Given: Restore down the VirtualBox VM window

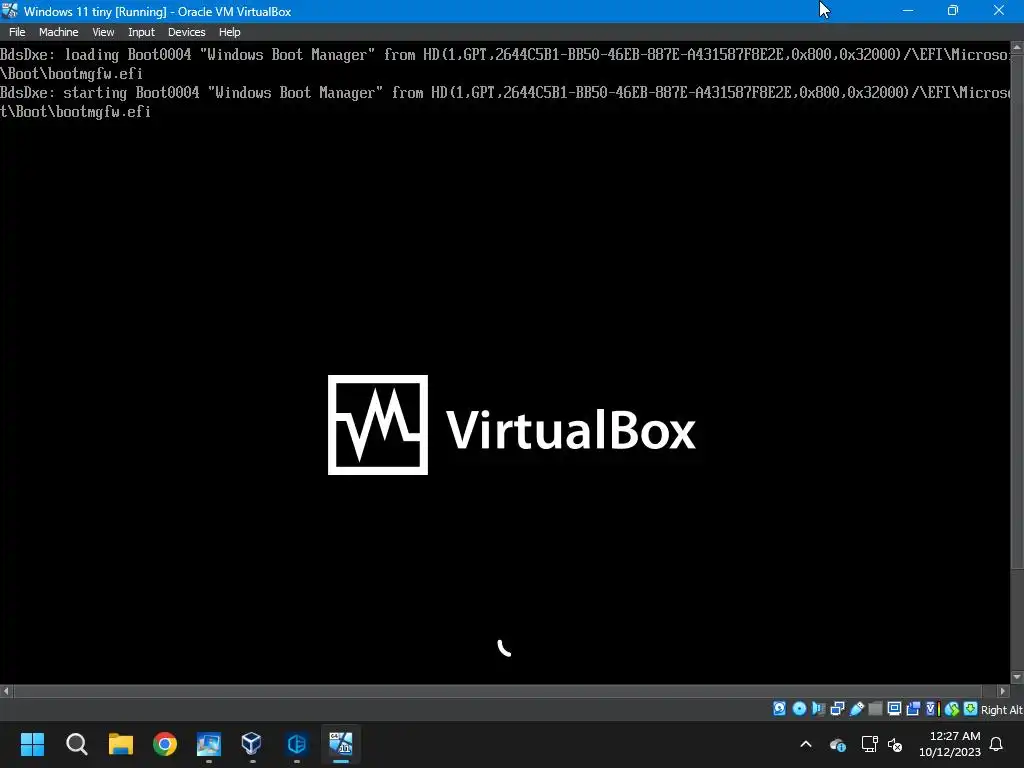Looking at the screenshot, I should coord(953,10).
